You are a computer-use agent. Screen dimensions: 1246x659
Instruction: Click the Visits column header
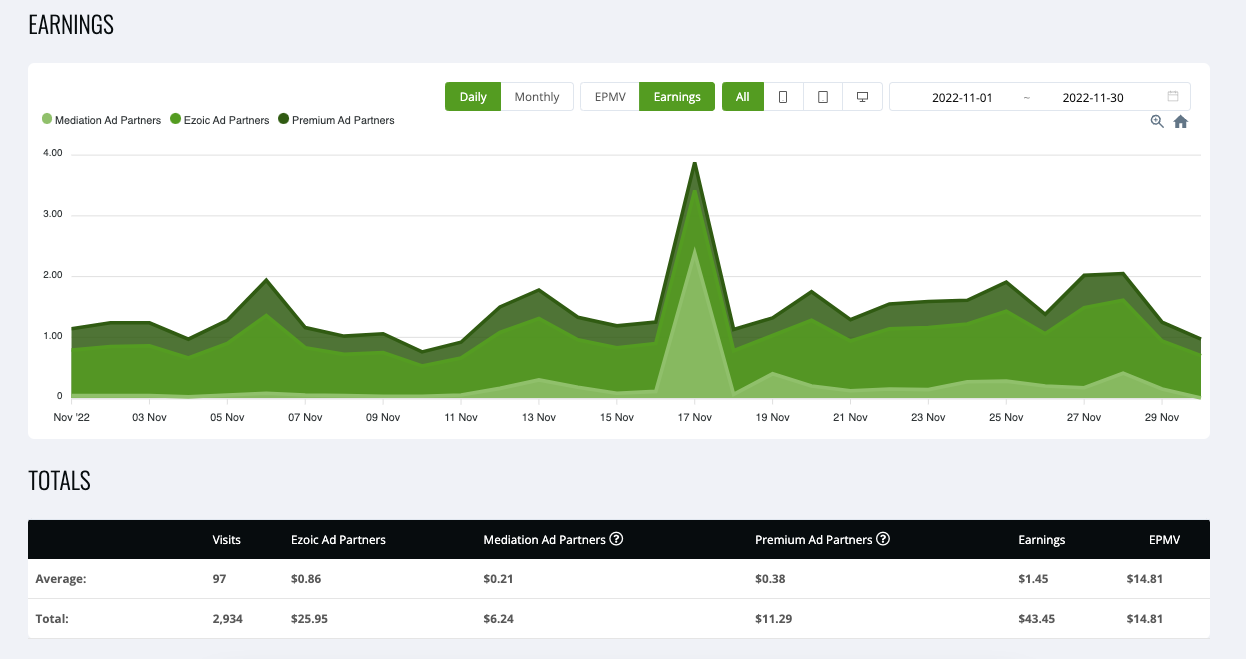pos(227,540)
